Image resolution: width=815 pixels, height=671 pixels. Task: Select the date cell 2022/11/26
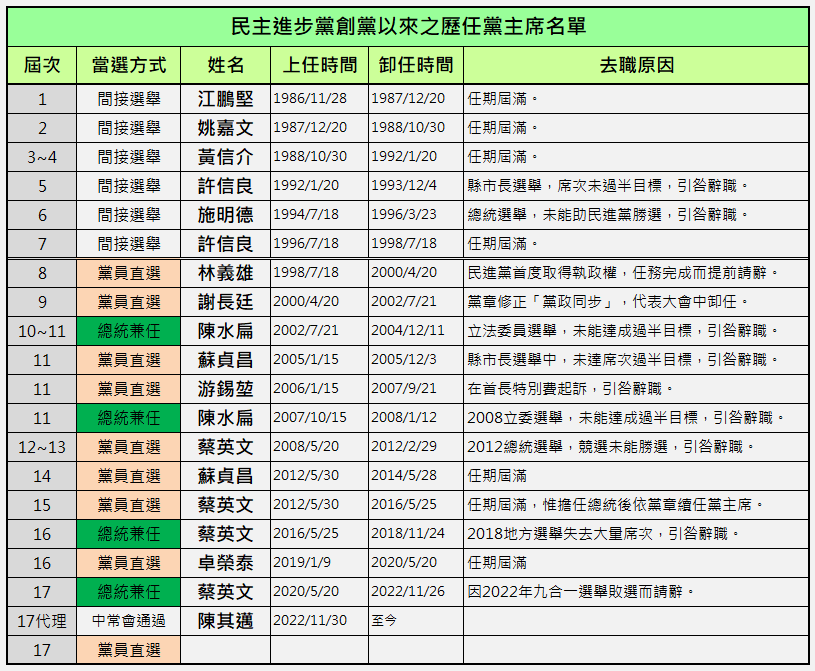point(416,592)
